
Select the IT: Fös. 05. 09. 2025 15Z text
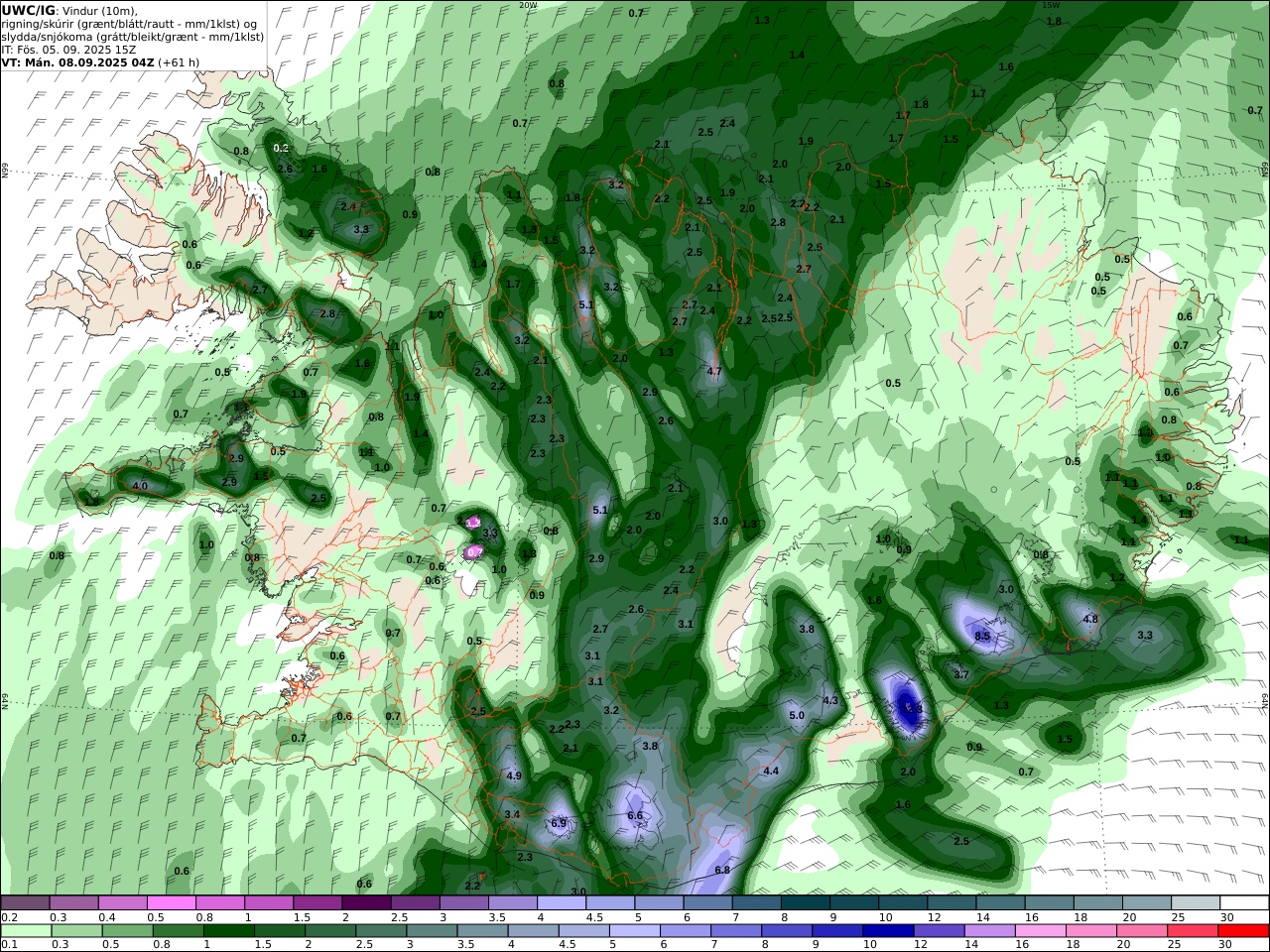pyautogui.click(x=68, y=50)
